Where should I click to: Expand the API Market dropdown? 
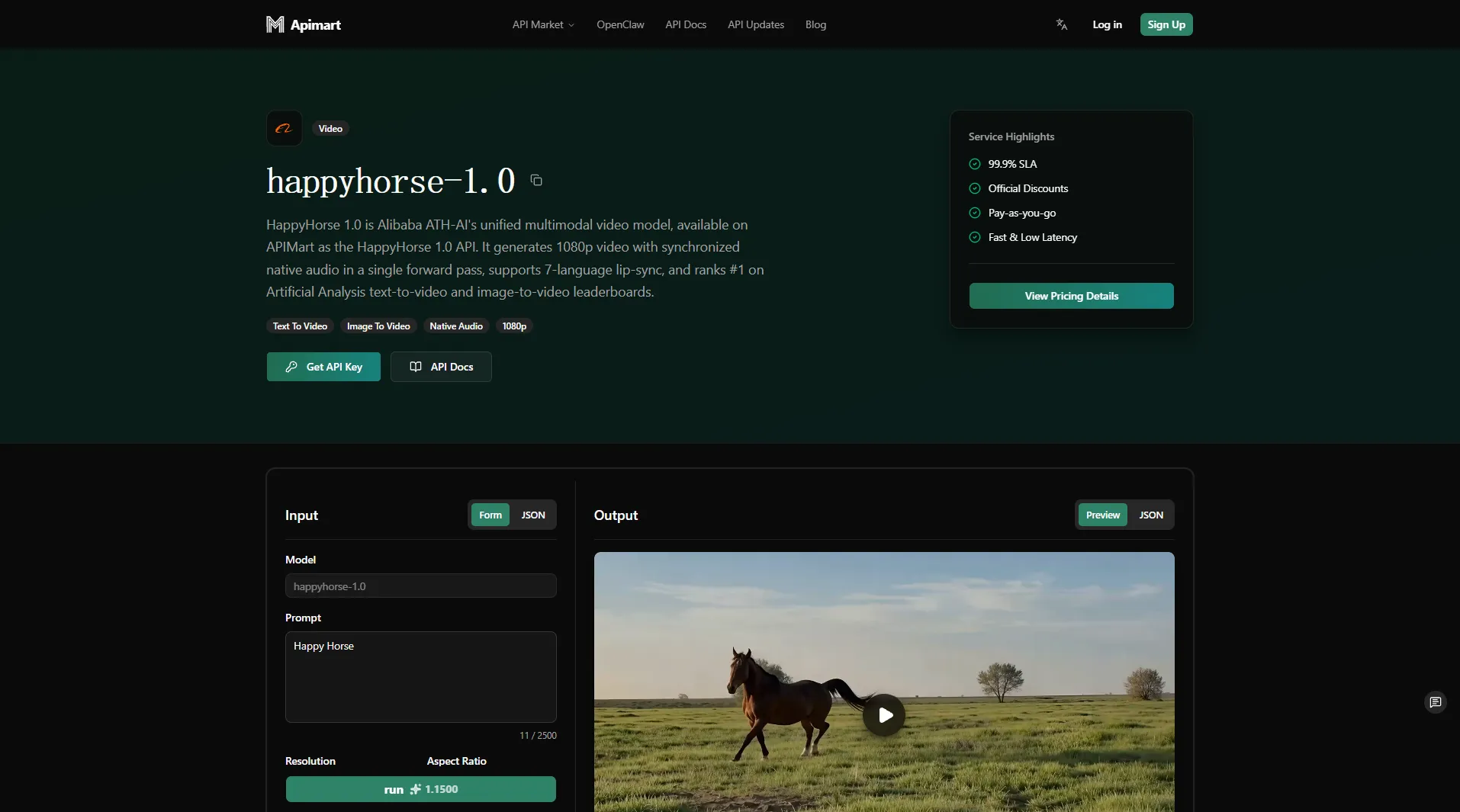[543, 24]
